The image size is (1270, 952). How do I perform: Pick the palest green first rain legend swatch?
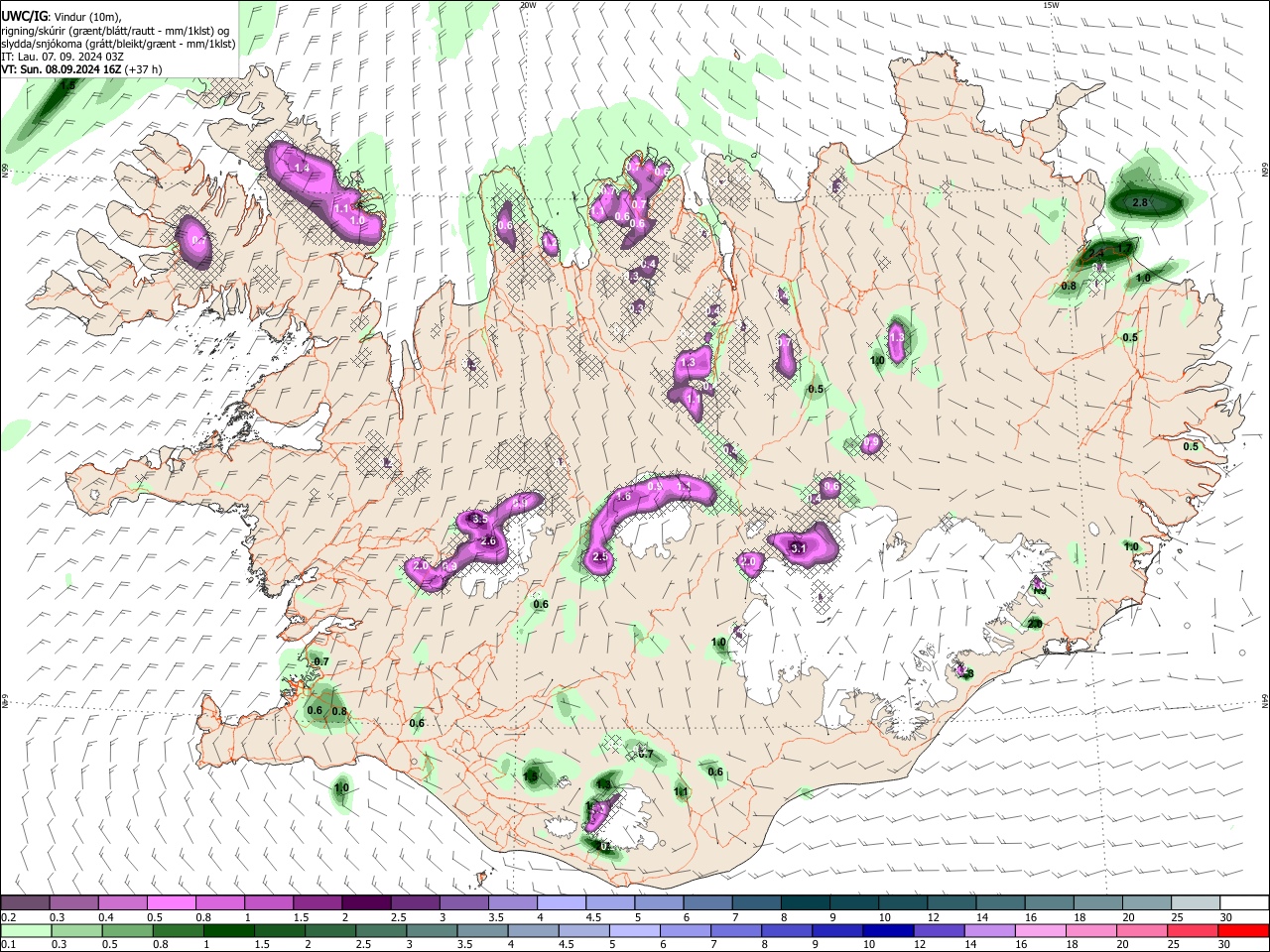25,931
